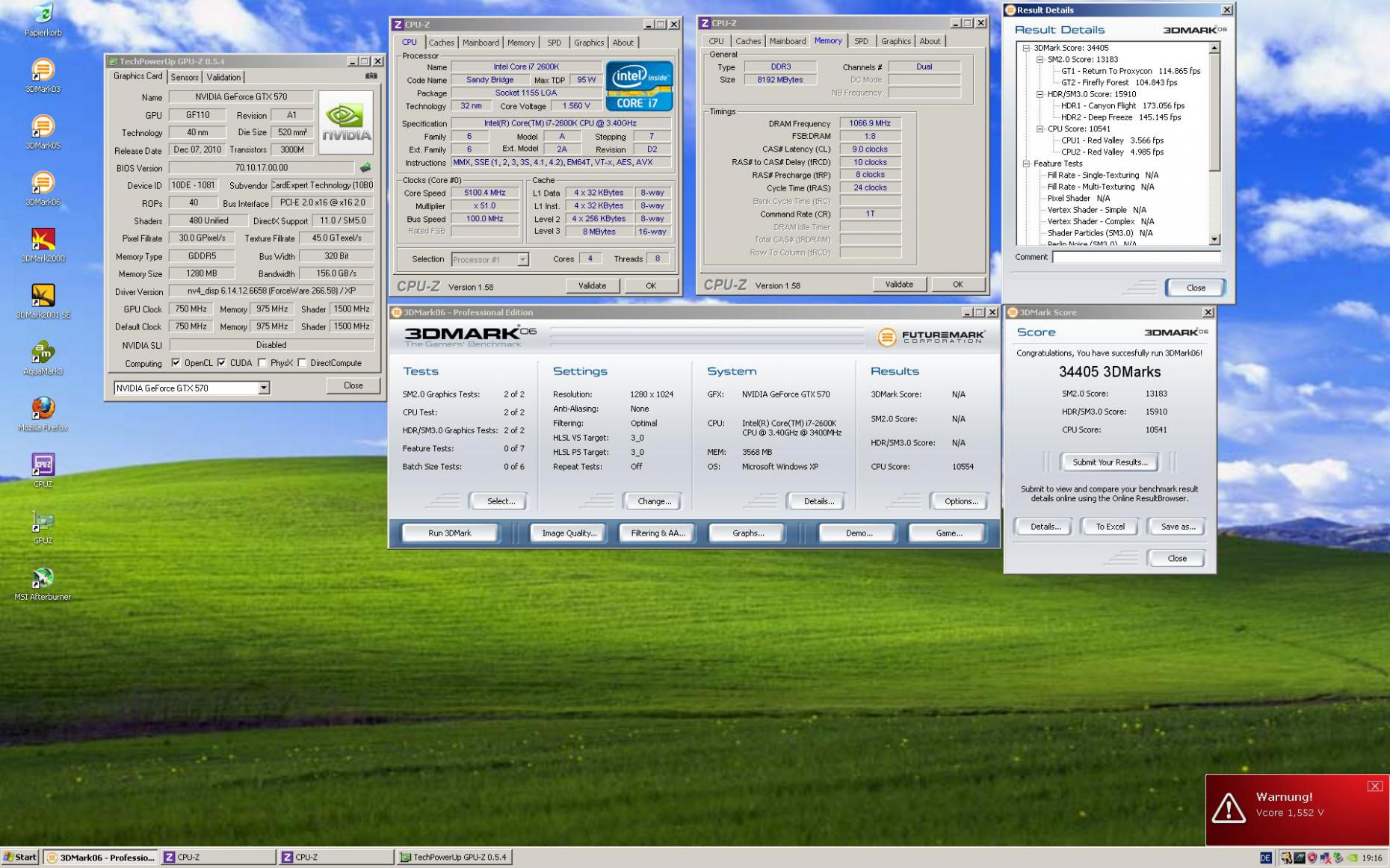Click the Filtering & AA button
The width and height of the screenshot is (1390, 868).
point(658,533)
